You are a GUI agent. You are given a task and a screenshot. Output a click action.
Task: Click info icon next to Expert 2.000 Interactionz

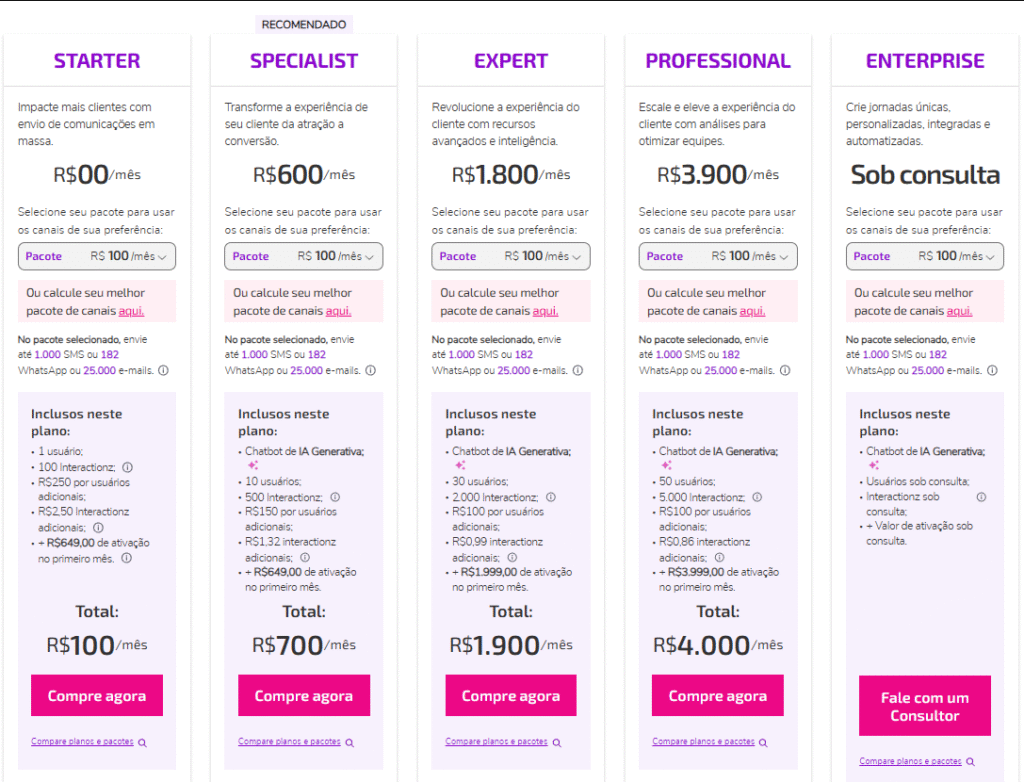click(x=551, y=497)
